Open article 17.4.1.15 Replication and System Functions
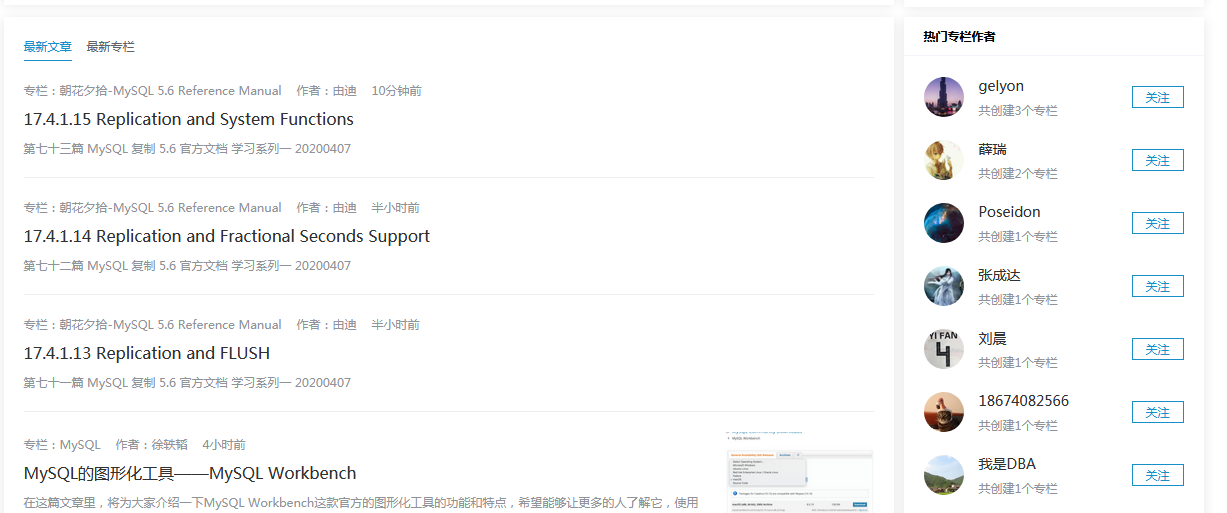This screenshot has height=513, width=1227. 189,119
